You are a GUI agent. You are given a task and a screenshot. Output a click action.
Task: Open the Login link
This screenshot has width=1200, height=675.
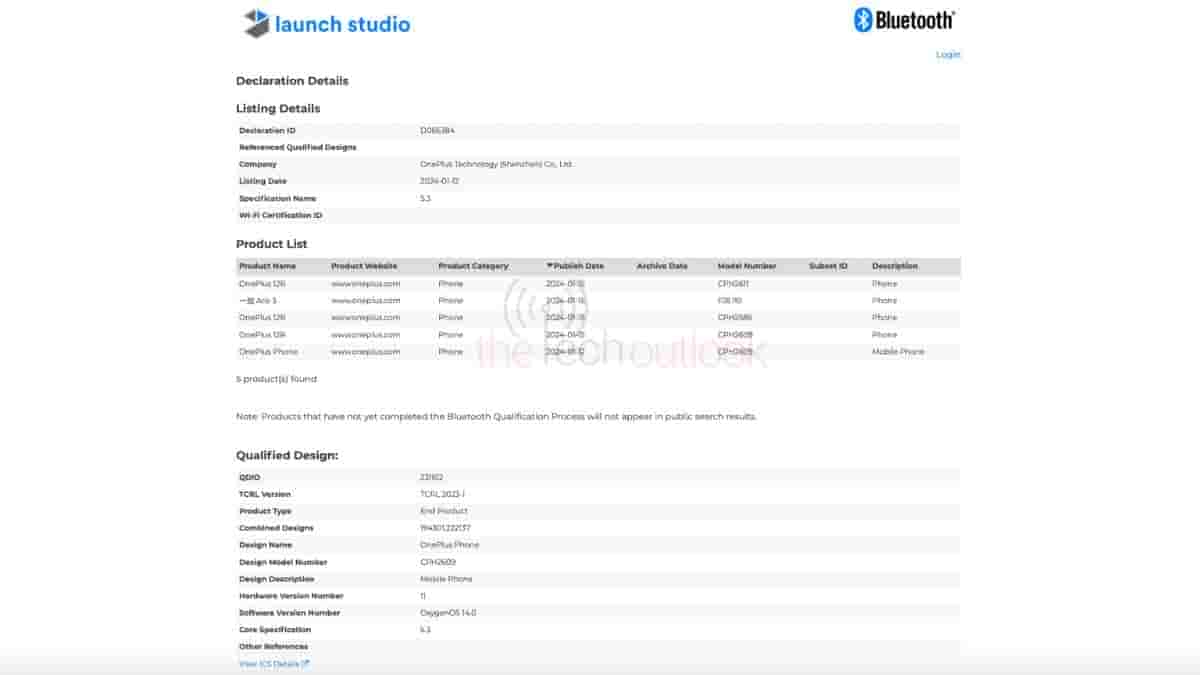click(947, 55)
